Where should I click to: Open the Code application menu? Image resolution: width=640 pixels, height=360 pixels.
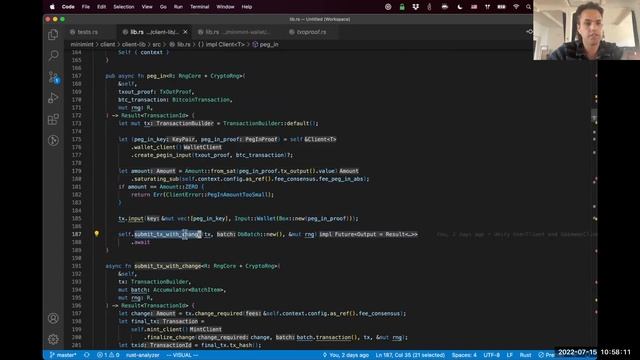click(68, 7)
